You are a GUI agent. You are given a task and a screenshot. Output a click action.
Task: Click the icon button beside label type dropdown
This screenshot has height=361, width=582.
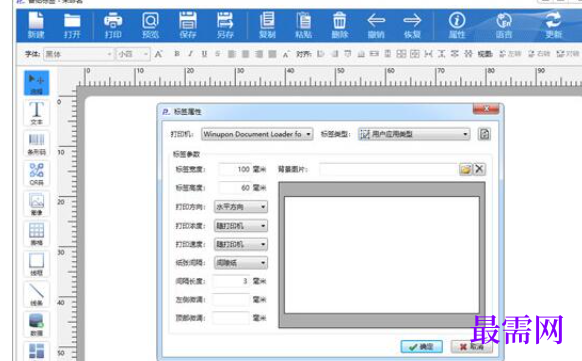click(484, 134)
